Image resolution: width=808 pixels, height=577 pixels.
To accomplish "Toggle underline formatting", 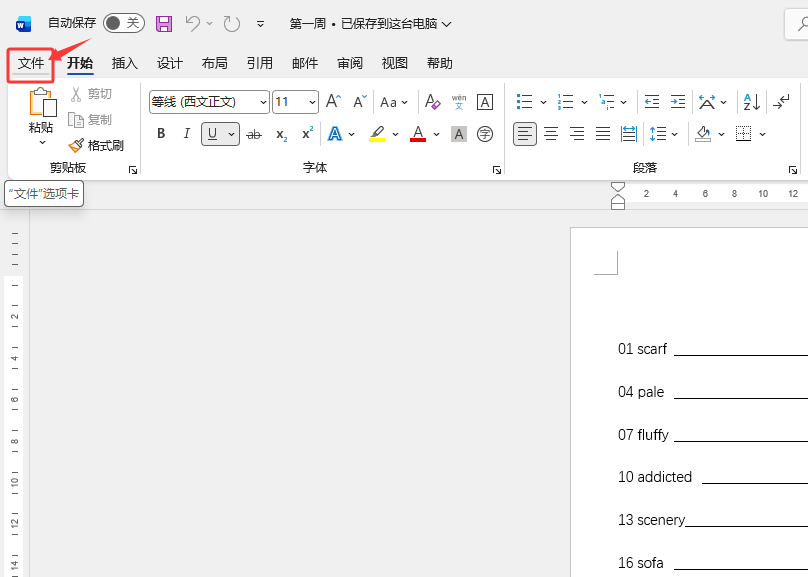I will (212, 134).
